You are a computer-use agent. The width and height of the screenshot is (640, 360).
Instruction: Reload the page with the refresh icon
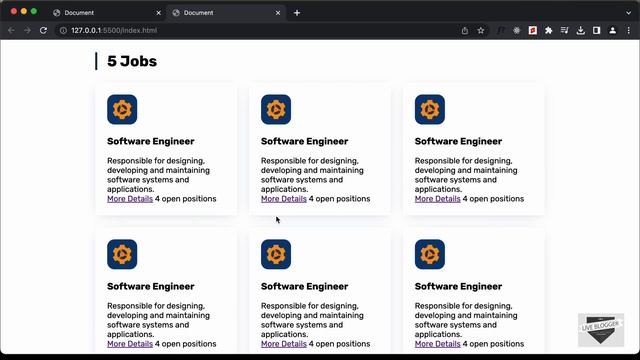43,31
